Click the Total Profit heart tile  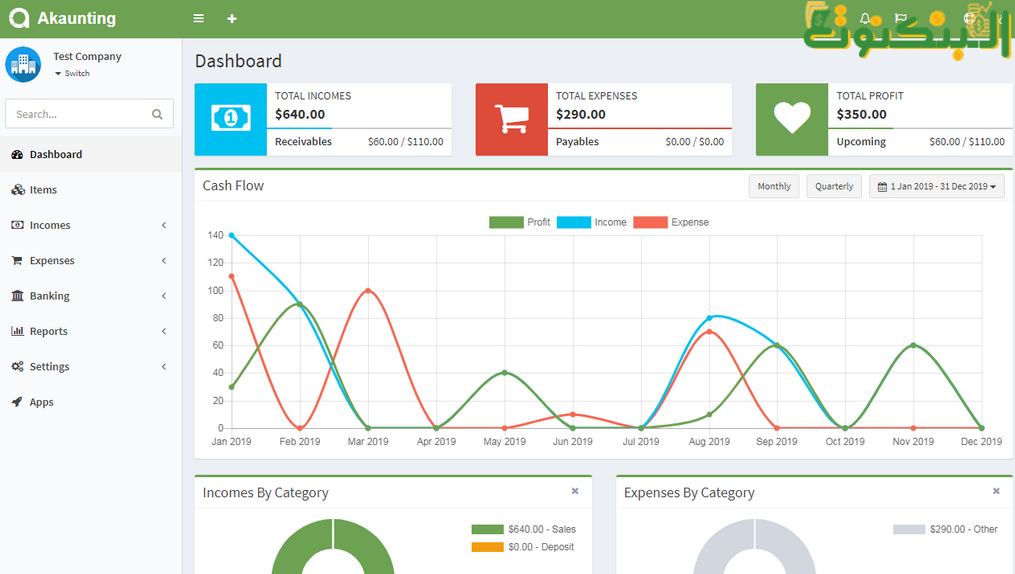tap(792, 119)
